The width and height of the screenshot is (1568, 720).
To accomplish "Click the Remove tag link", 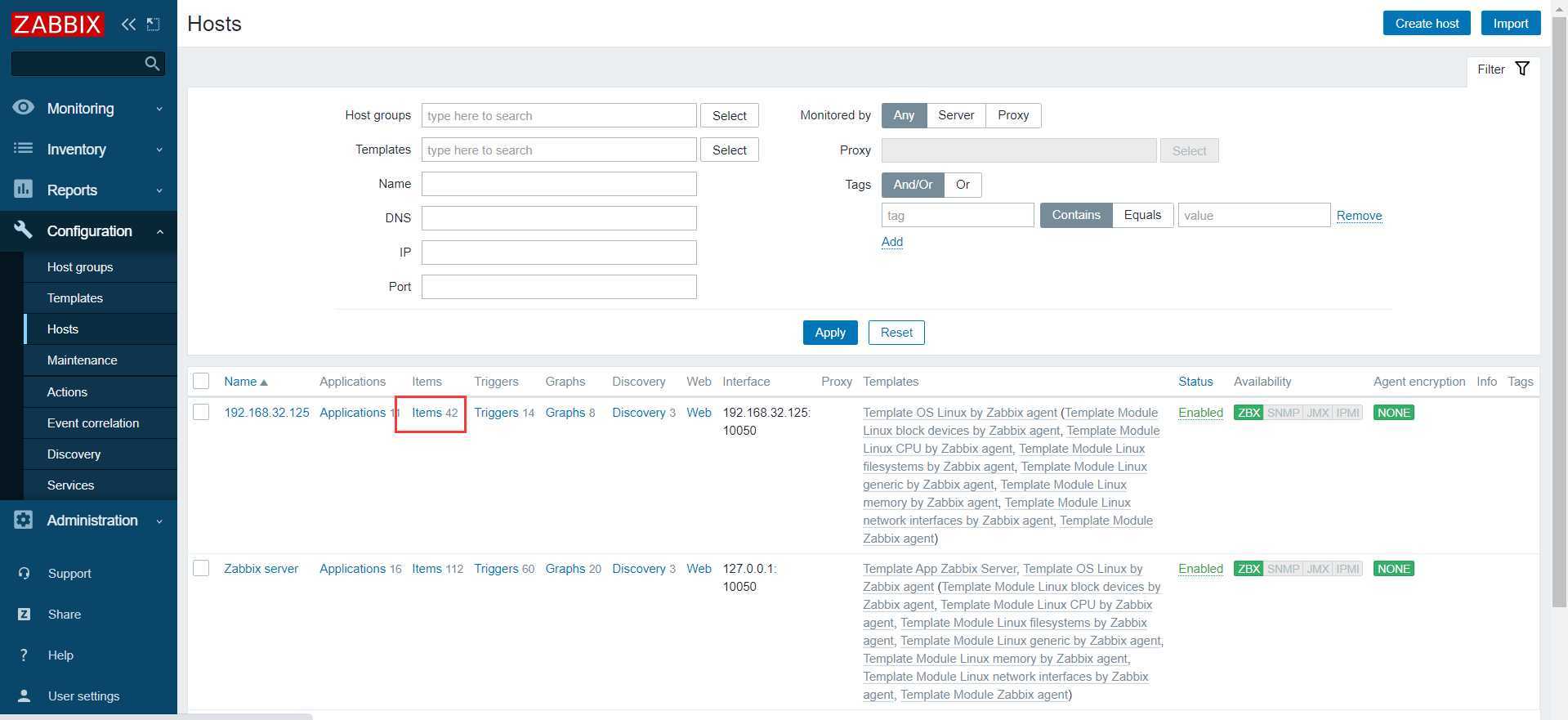I will 1359,216.
